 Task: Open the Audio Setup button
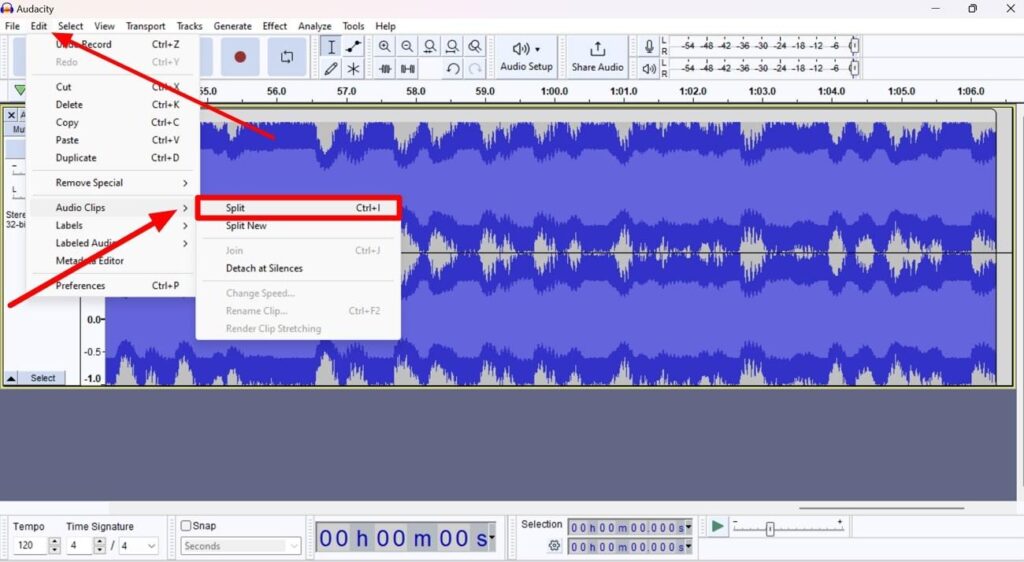[x=526, y=57]
